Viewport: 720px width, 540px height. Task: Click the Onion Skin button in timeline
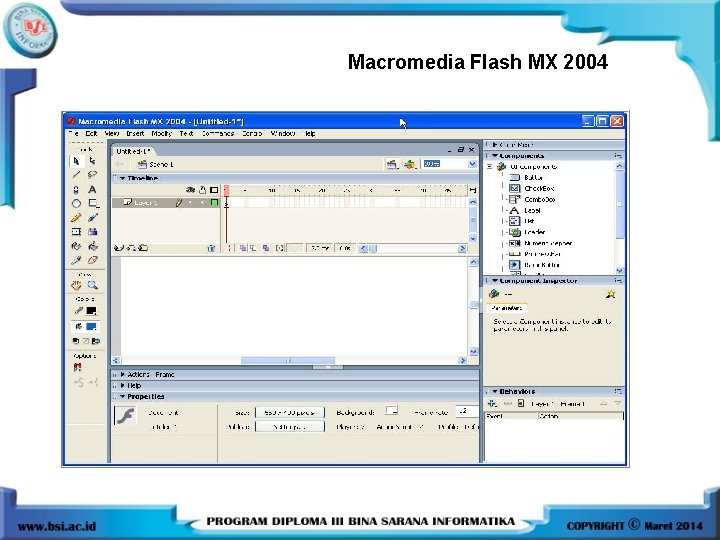[x=242, y=248]
